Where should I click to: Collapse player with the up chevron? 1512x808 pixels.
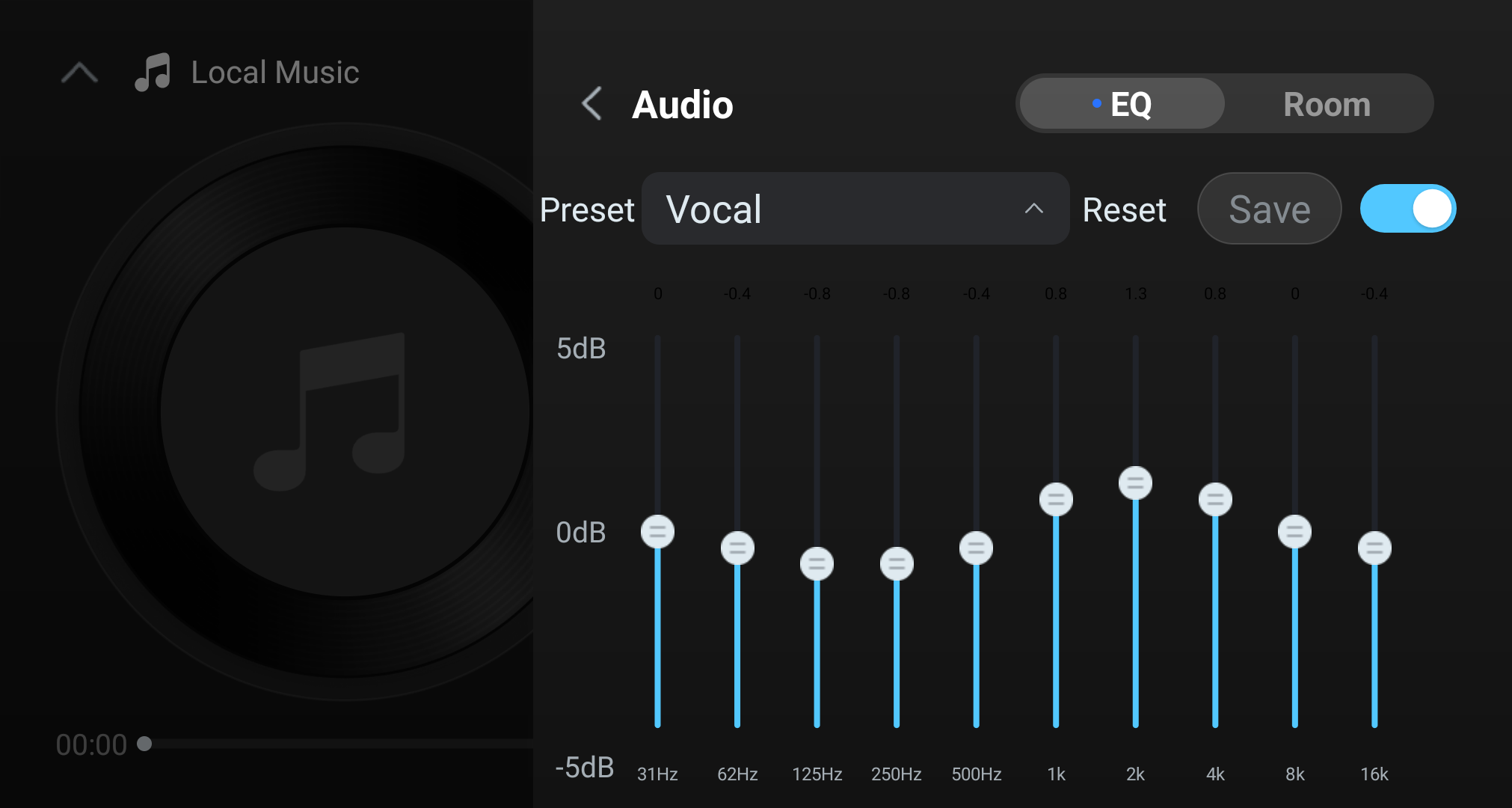[x=79, y=73]
